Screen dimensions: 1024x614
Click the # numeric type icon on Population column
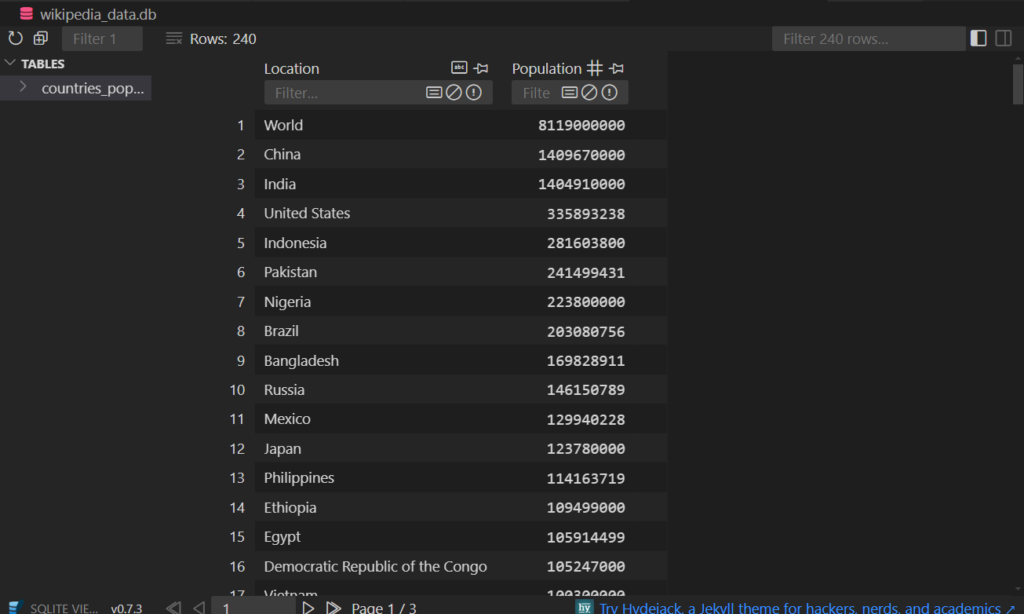[594, 67]
